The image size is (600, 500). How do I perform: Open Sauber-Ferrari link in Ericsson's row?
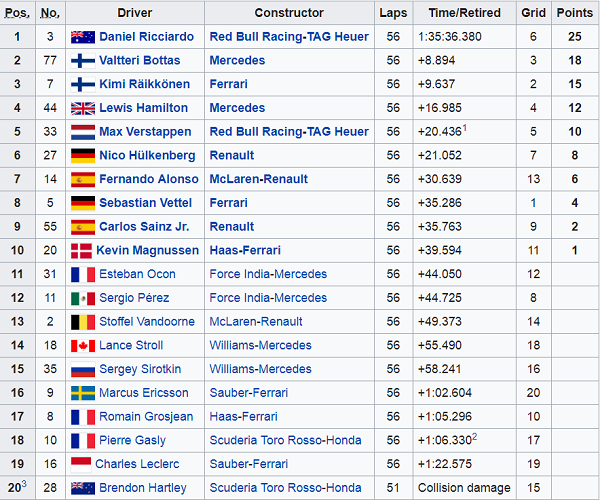(249, 393)
